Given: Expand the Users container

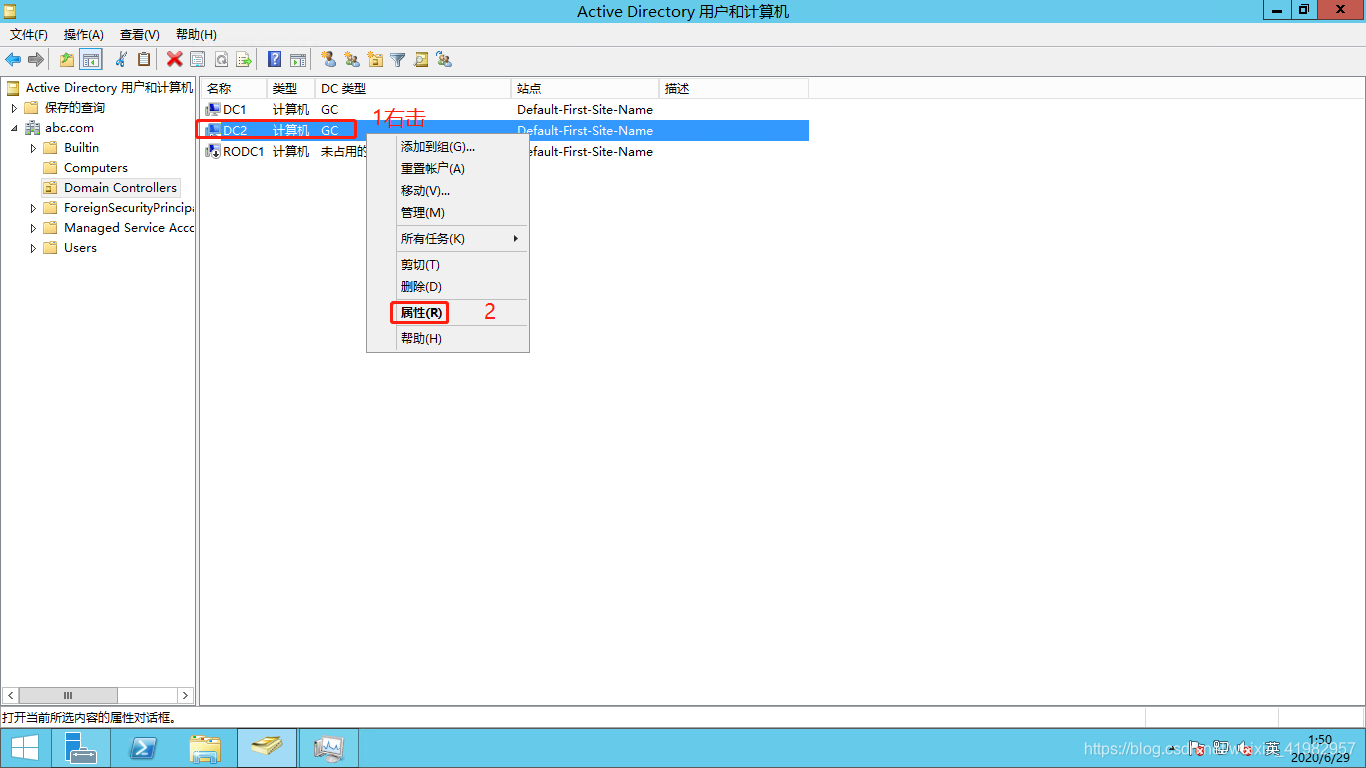Looking at the screenshot, I should tap(33, 248).
